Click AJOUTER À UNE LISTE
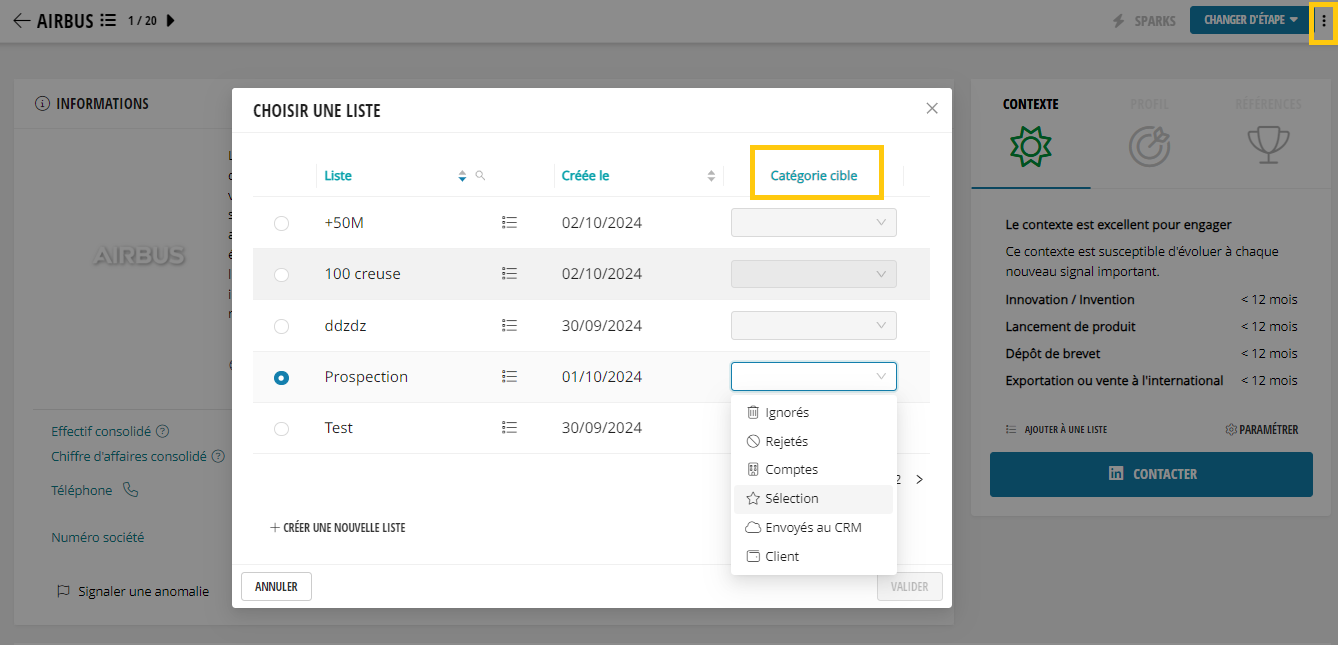This screenshot has height=645, width=1338. click(x=1056, y=429)
